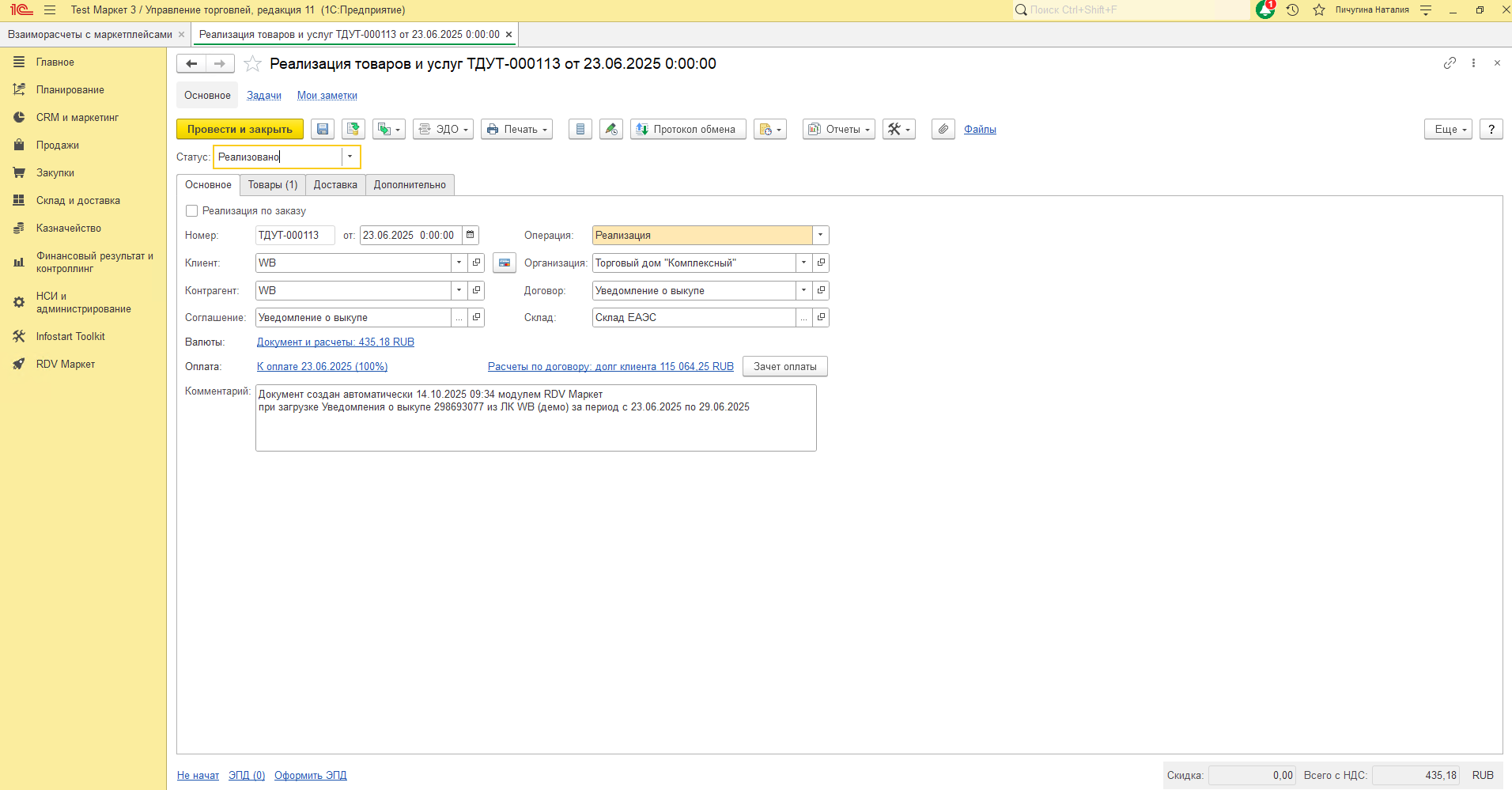Go forward with the right arrow button
This screenshot has width=1512, height=790.
pos(220,63)
